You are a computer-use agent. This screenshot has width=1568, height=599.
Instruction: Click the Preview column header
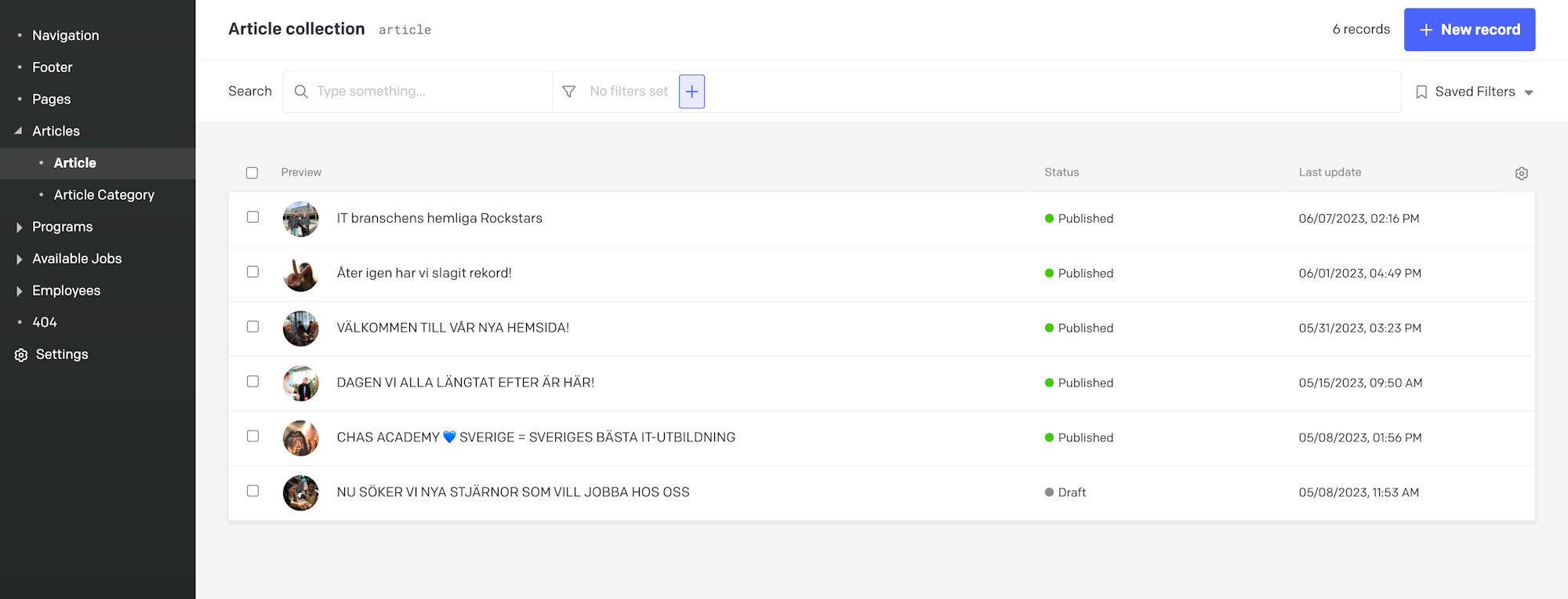tap(301, 172)
